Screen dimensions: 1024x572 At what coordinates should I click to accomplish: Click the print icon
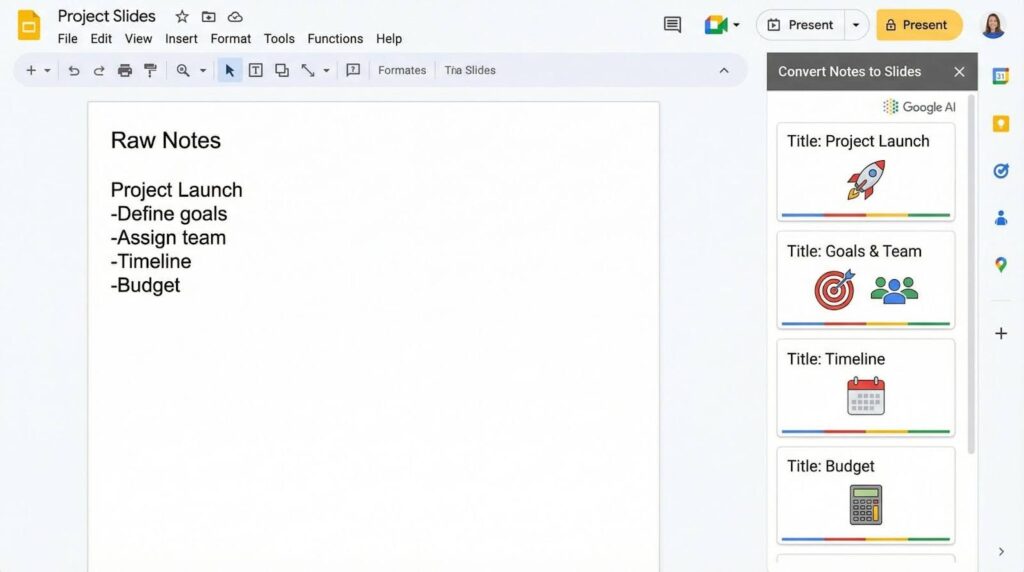(125, 71)
